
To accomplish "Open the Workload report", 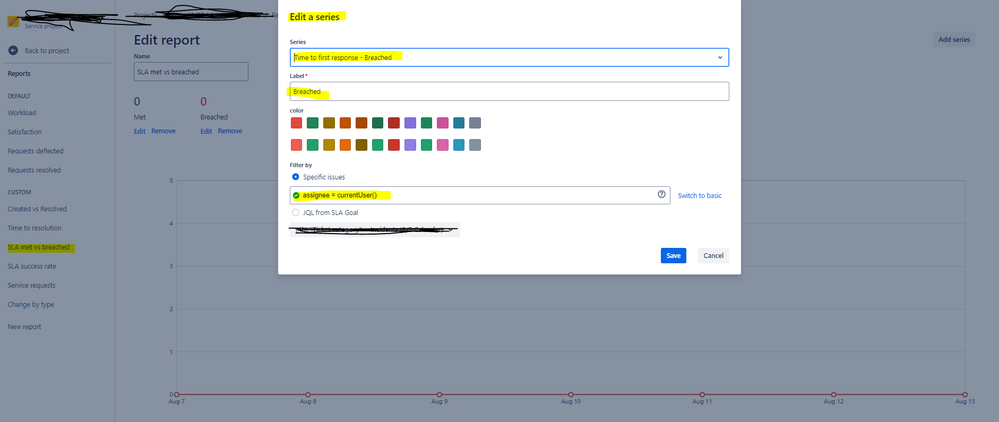I will click(22, 113).
